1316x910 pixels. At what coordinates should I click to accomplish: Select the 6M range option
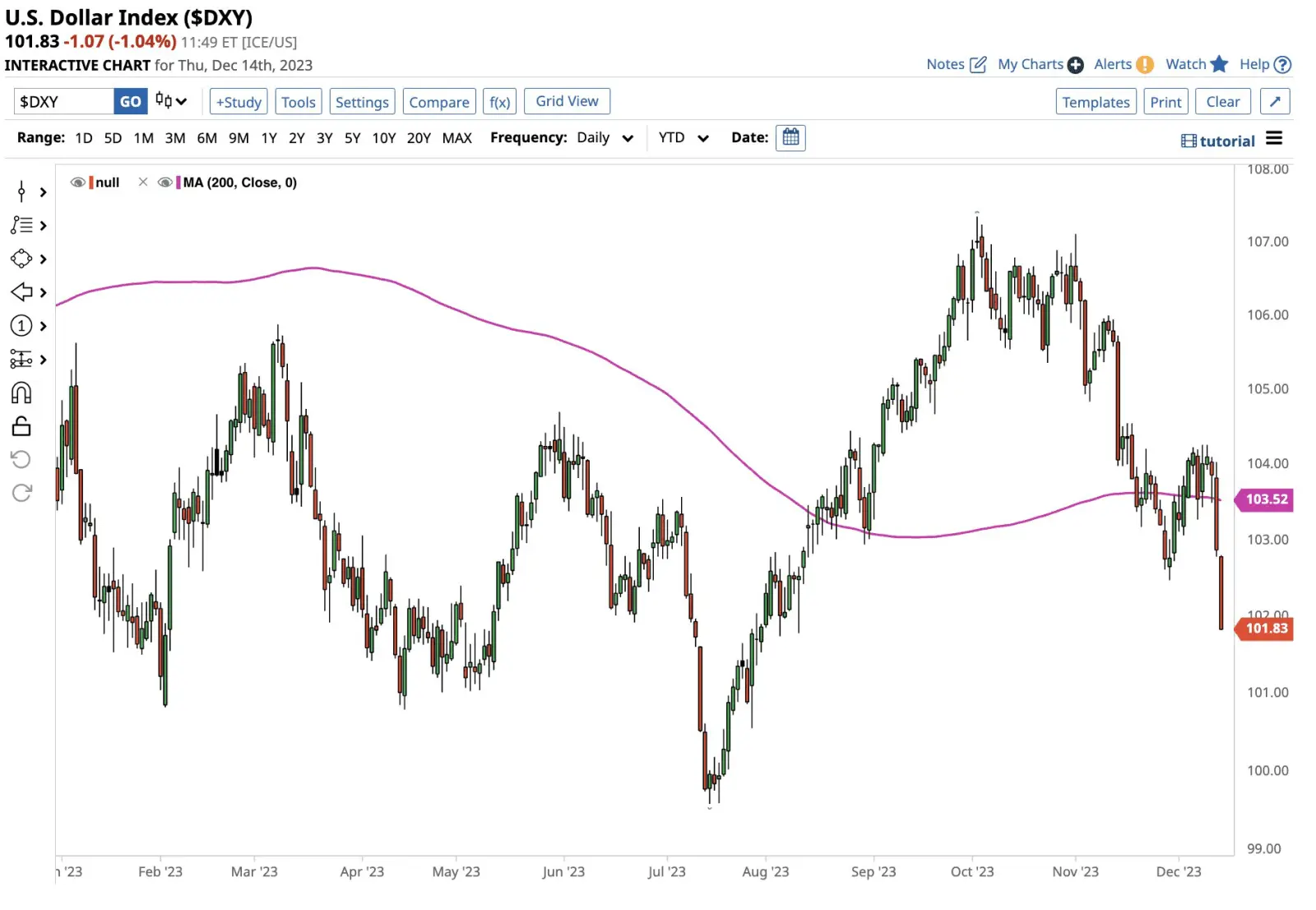[207, 138]
